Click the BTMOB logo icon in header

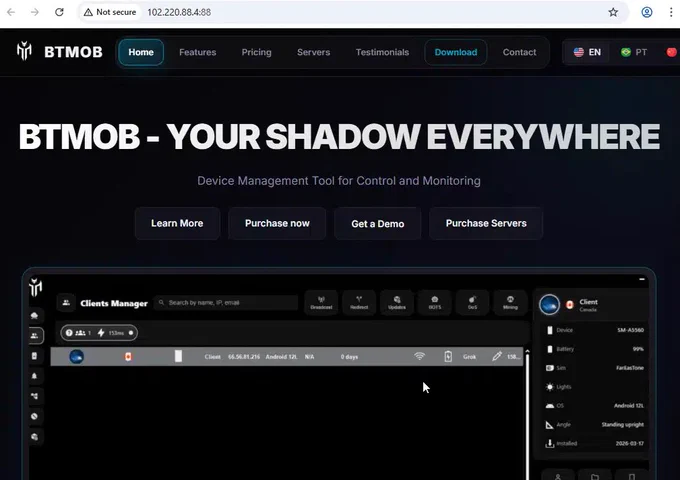click(x=24, y=51)
